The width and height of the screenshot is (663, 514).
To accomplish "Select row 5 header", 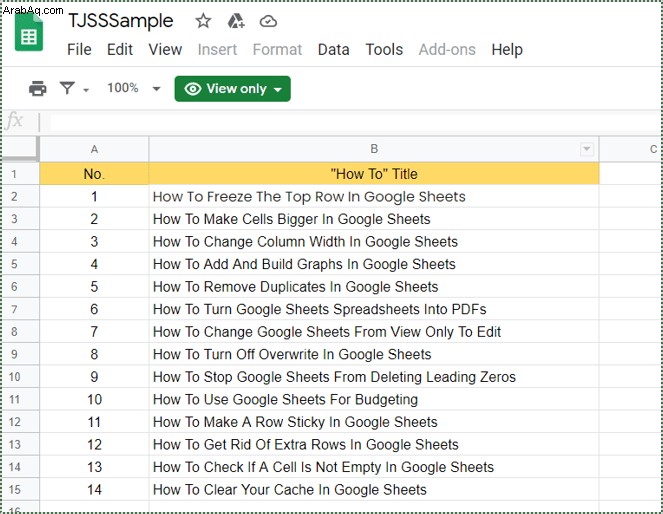I will point(20,264).
